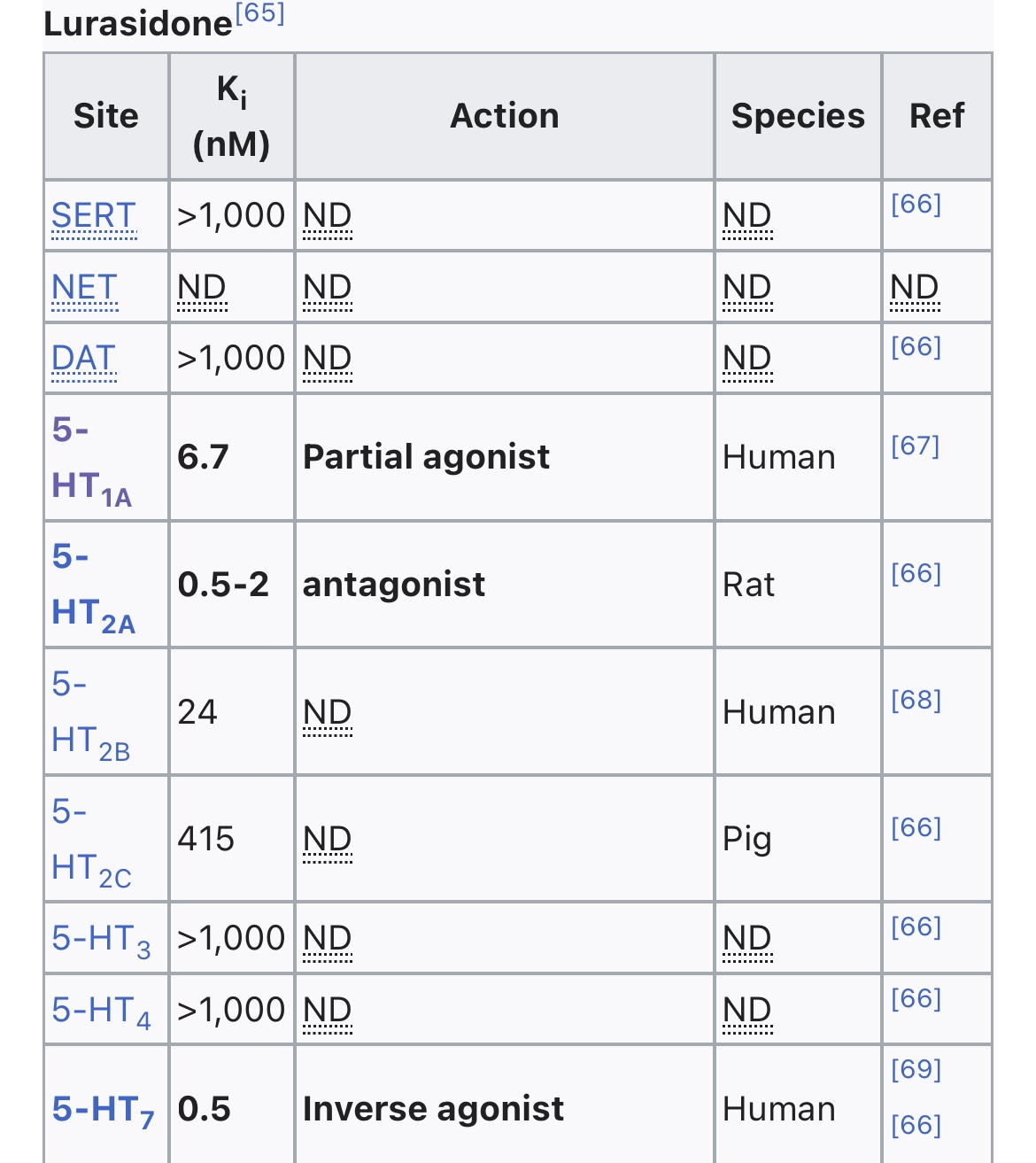Open the 5-HT3 receptor link
Screen dimensions: 1036x1163
tap(101, 939)
